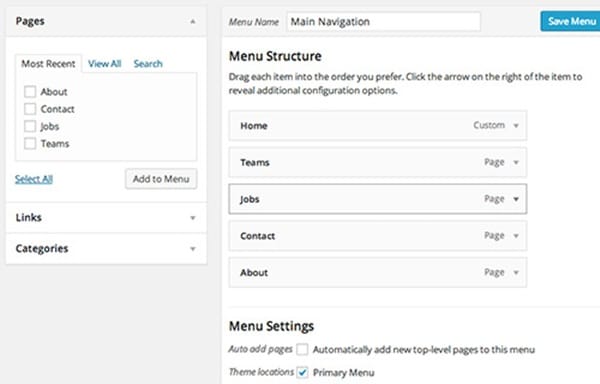600x384 pixels.
Task: Click the Links panel heading text
Action: [x=28, y=218]
